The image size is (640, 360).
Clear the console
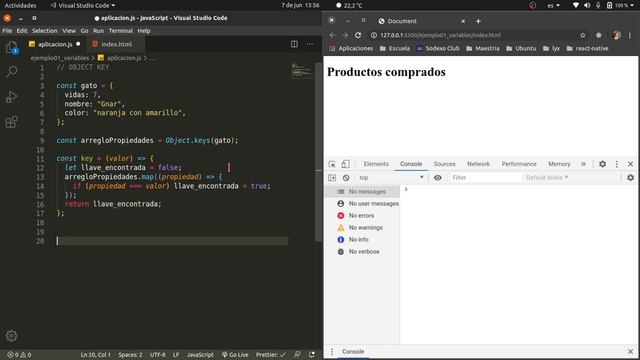click(346, 178)
